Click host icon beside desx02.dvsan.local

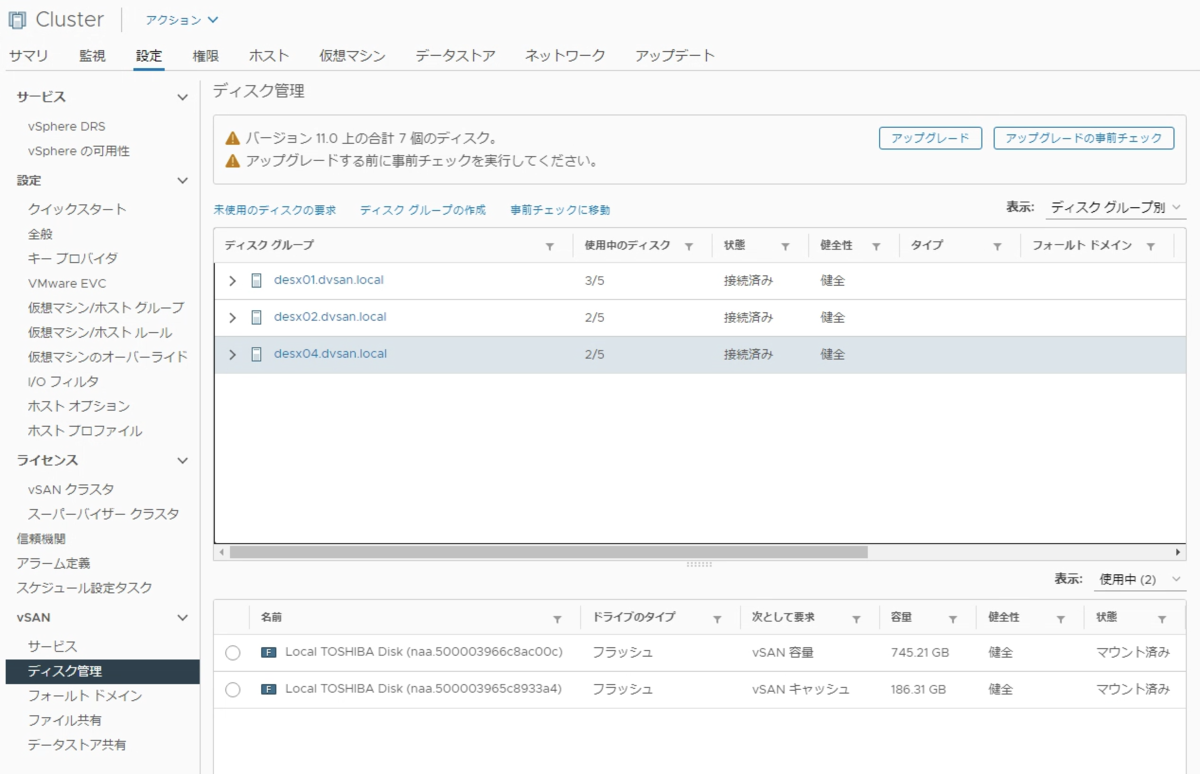click(256, 318)
